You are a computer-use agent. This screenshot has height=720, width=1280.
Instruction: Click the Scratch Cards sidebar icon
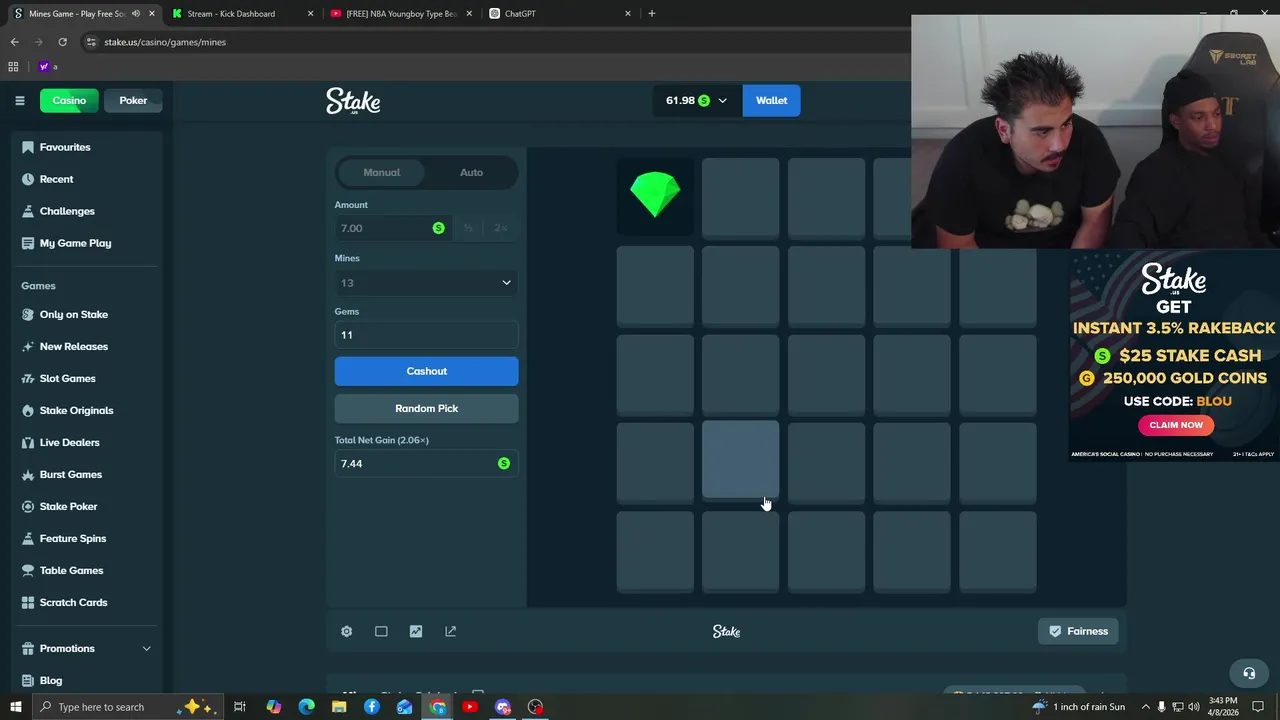tap(28, 602)
